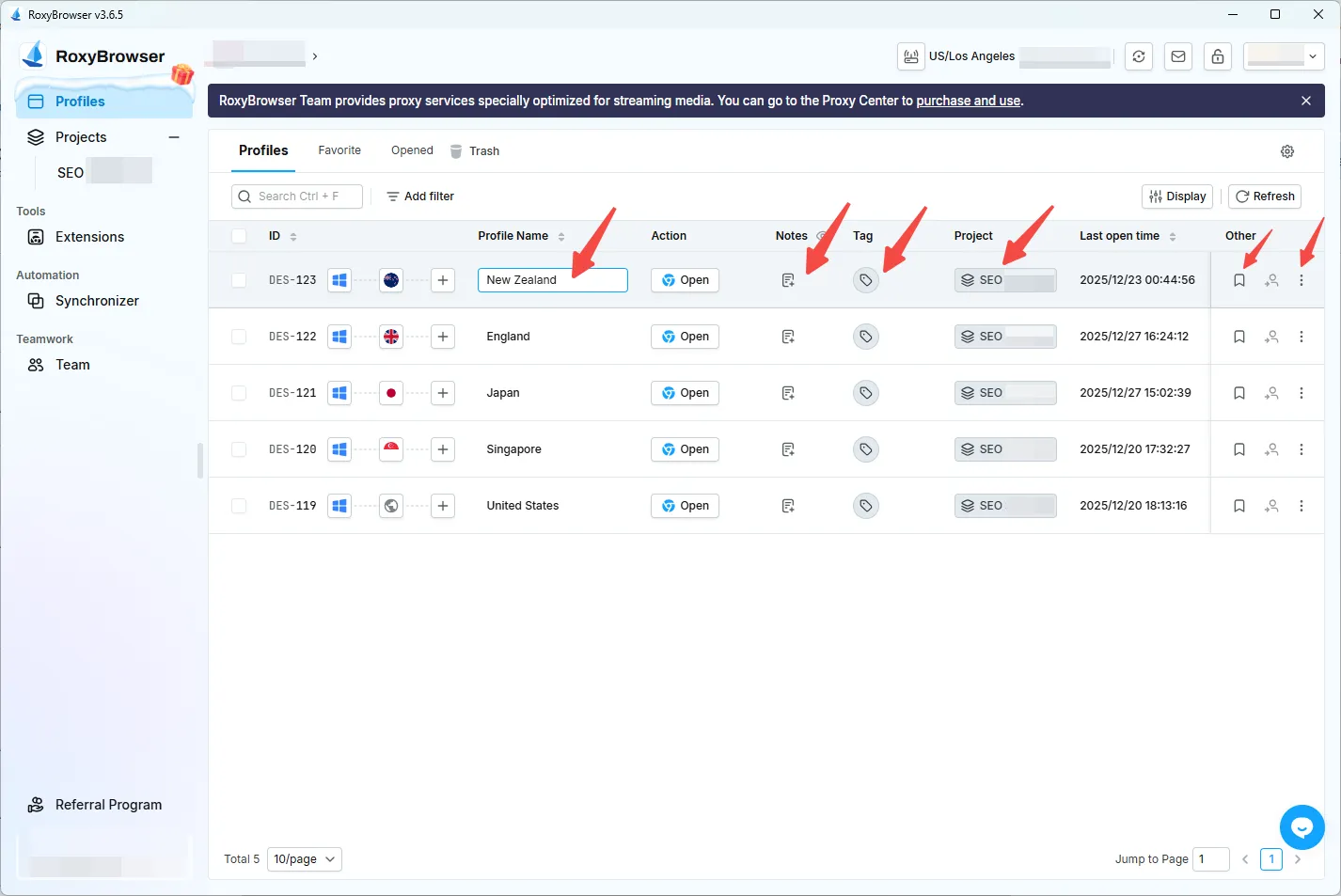Select the DES-120 Singapore row checkbox
This screenshot has width=1341, height=896.
239,449
